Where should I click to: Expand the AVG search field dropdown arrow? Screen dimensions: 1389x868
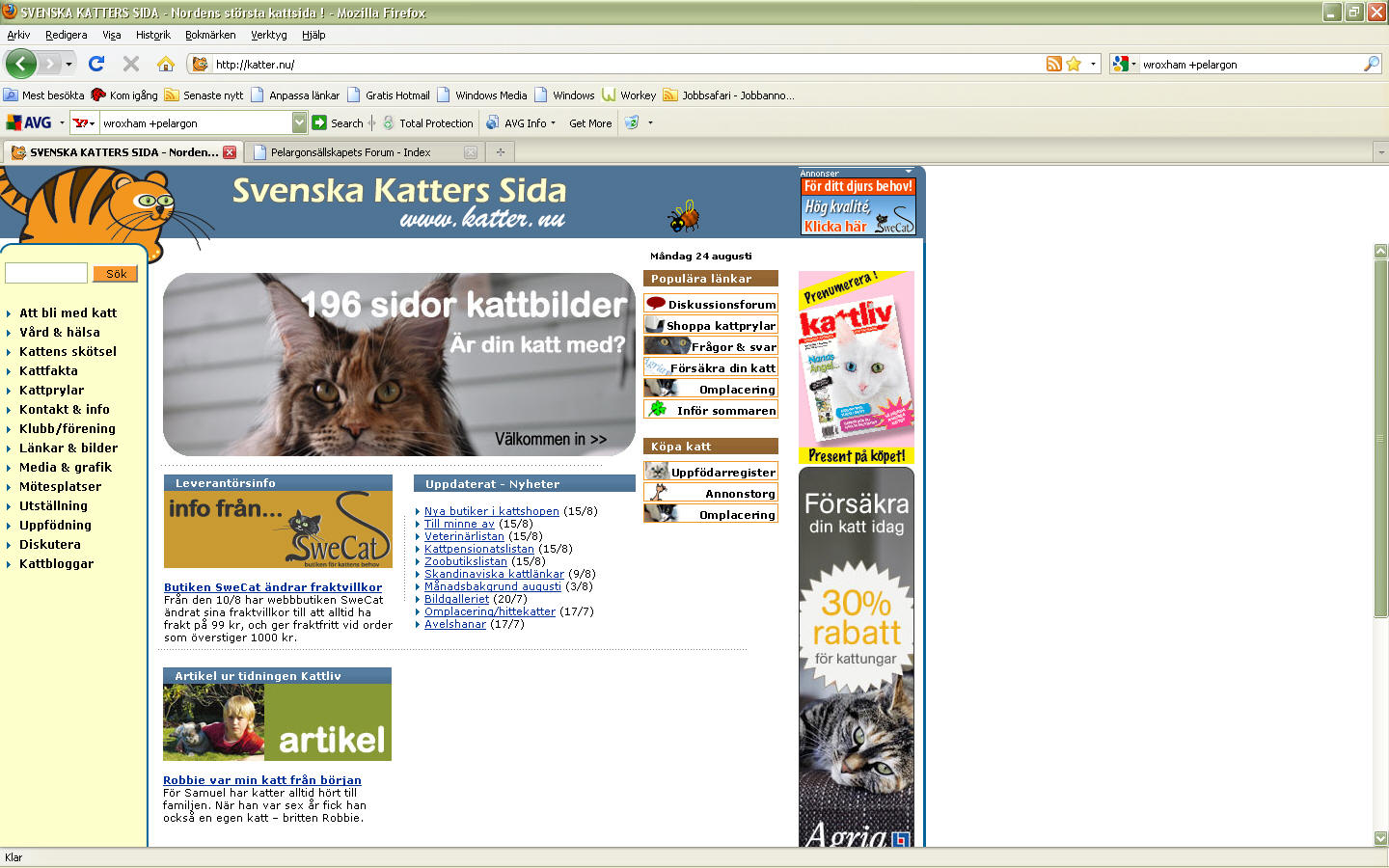pyautogui.click(x=299, y=122)
